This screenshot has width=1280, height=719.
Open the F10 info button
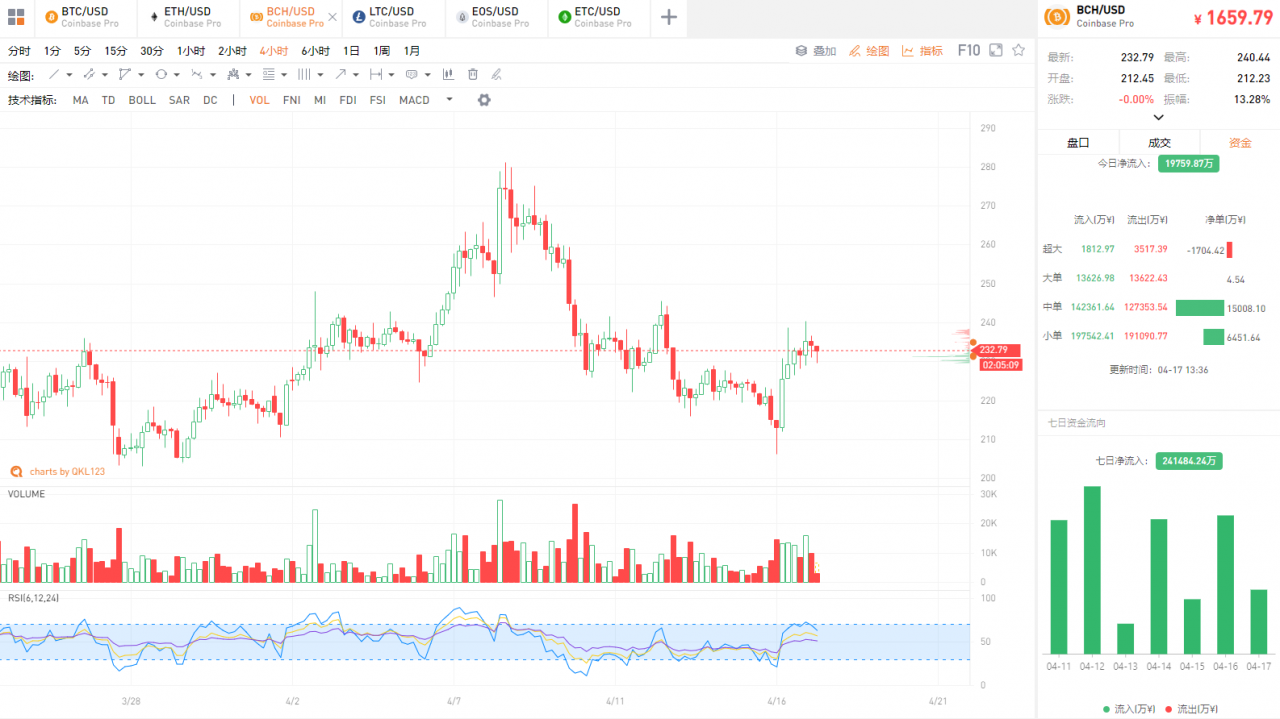968,50
